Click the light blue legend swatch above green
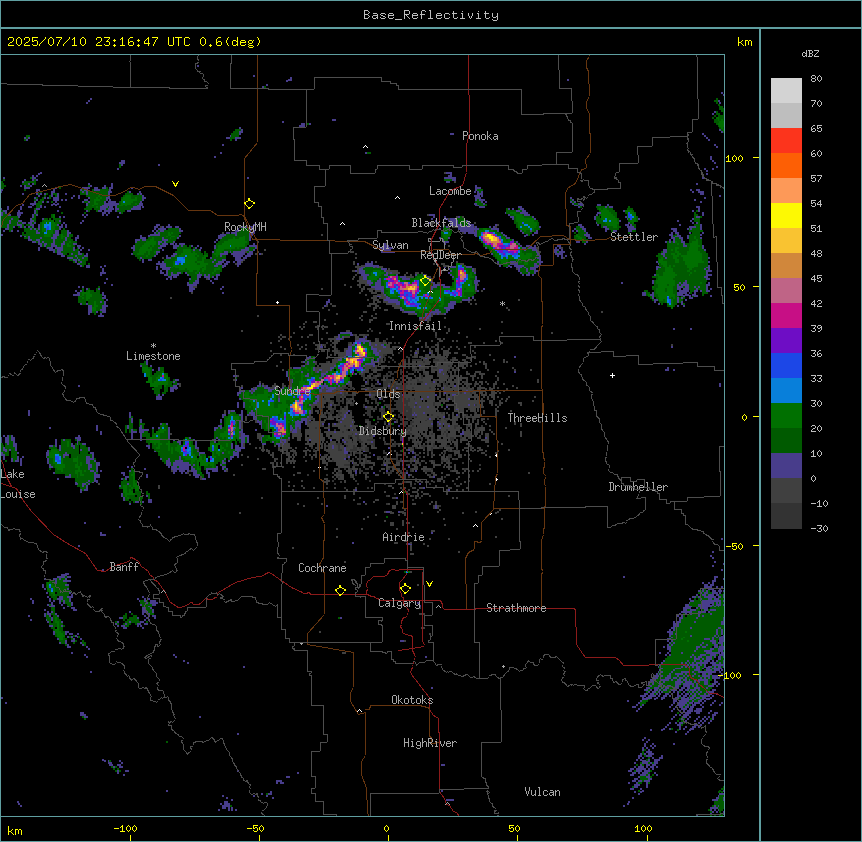The width and height of the screenshot is (862, 842). point(786,391)
